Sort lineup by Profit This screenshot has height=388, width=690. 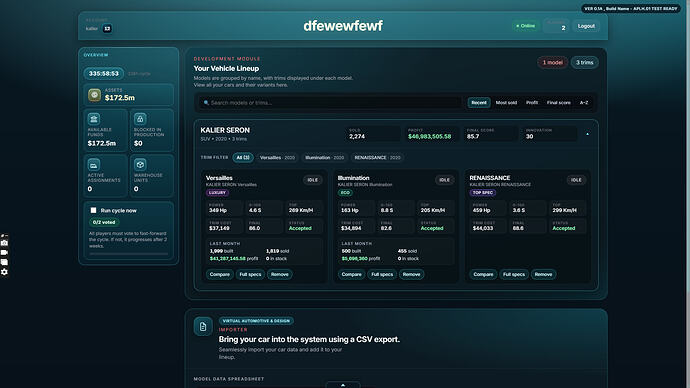coord(532,102)
